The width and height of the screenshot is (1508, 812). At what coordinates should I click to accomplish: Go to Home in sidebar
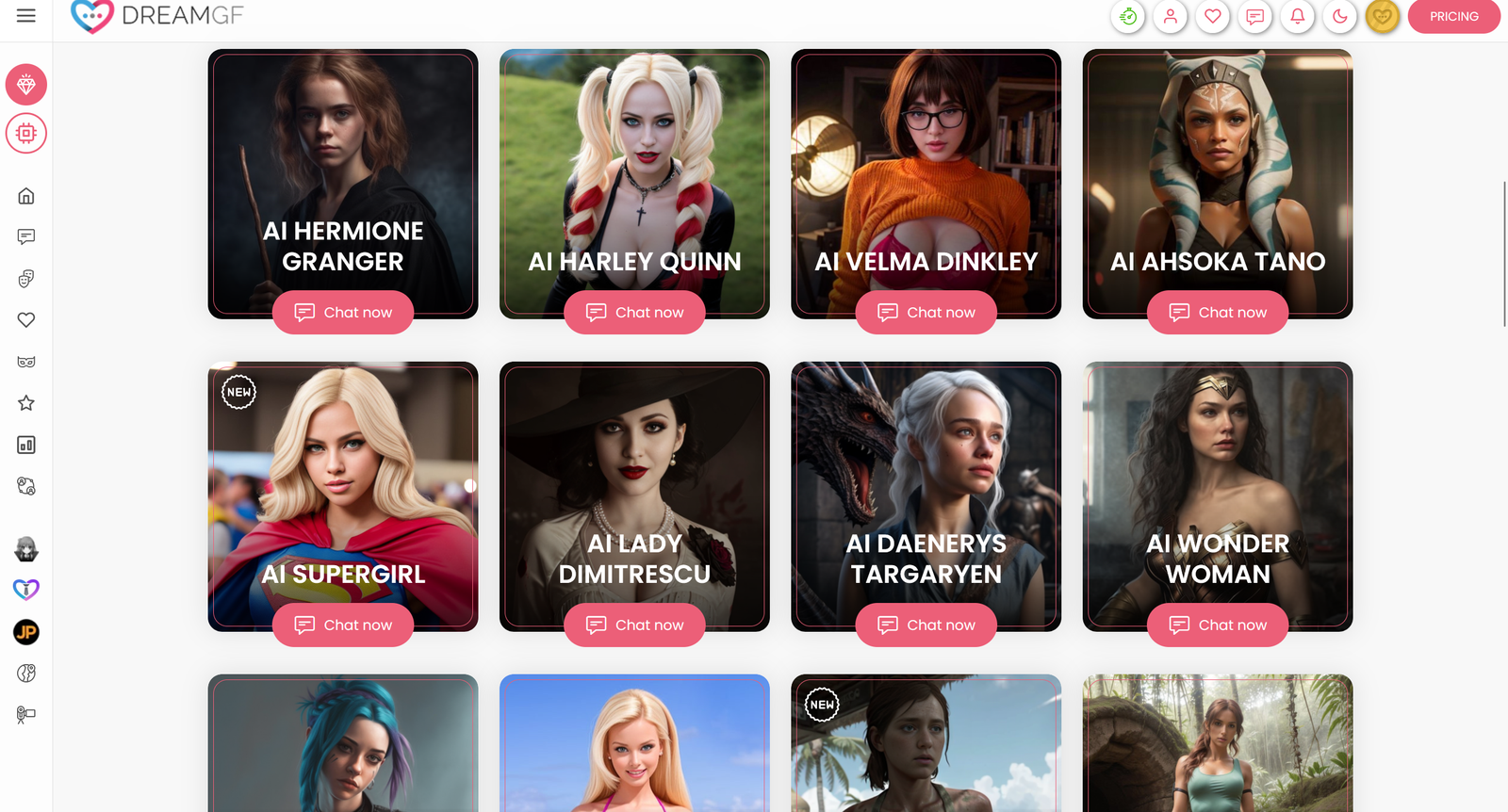point(26,196)
